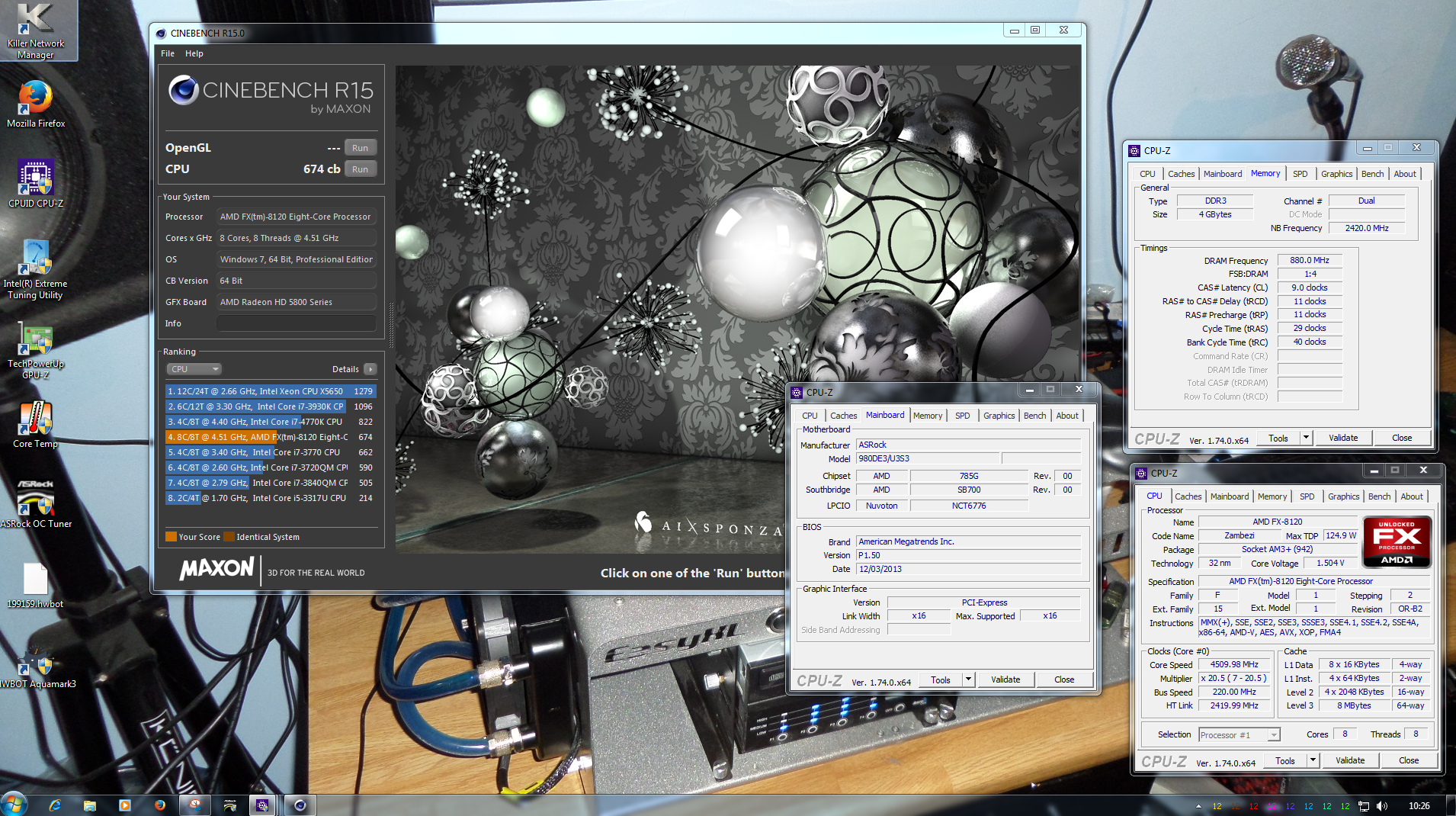Open the CPU ranking type dropdown
This screenshot has height=816, width=1456.
194,369
